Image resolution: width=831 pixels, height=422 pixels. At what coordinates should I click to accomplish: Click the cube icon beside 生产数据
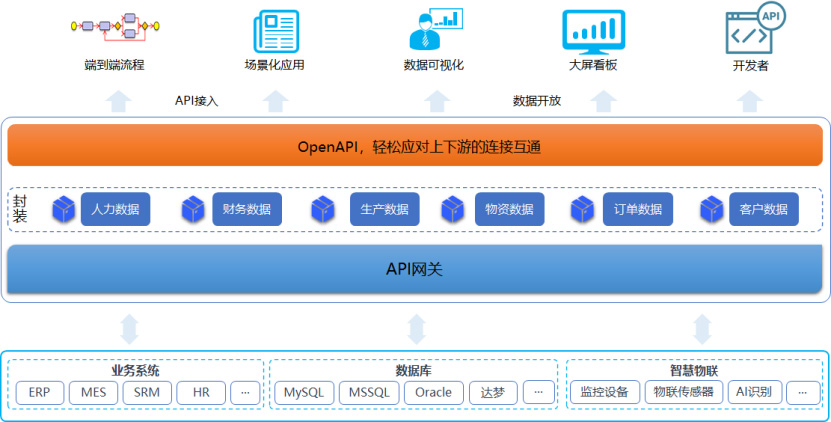(x=323, y=209)
